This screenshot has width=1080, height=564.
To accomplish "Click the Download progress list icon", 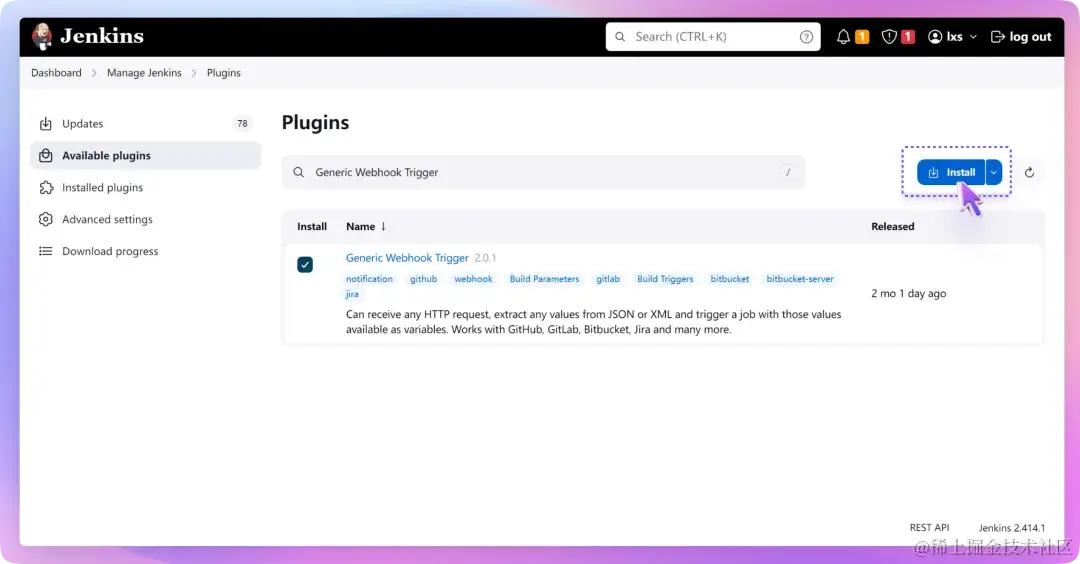I will [x=45, y=251].
